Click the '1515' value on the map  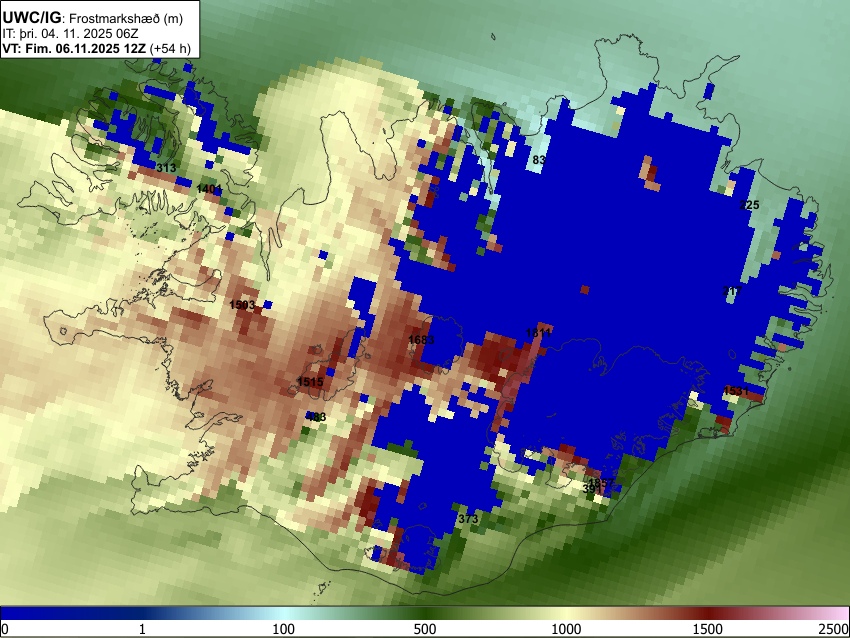310,382
